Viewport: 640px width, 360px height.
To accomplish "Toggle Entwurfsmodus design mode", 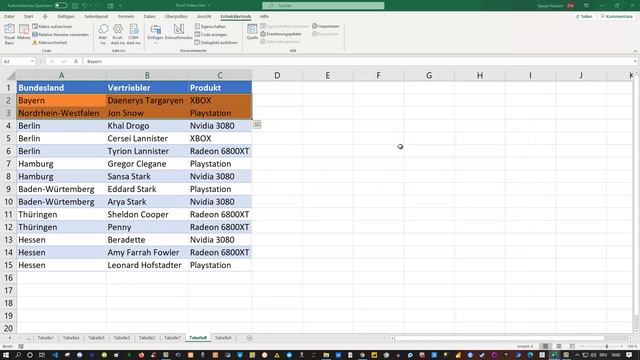I will (179, 32).
